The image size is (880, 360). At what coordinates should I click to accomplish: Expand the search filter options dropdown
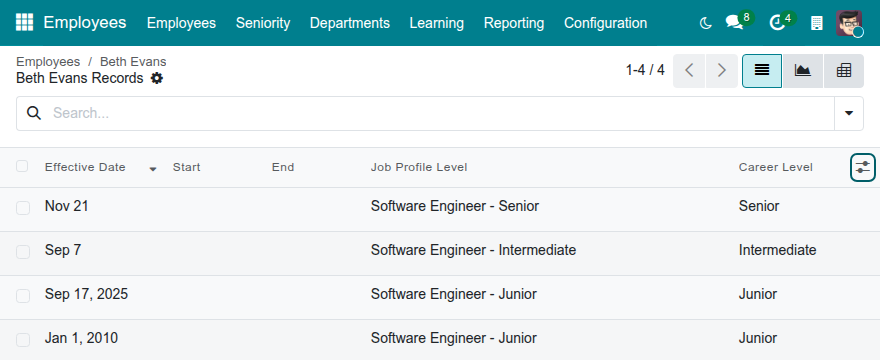point(849,113)
